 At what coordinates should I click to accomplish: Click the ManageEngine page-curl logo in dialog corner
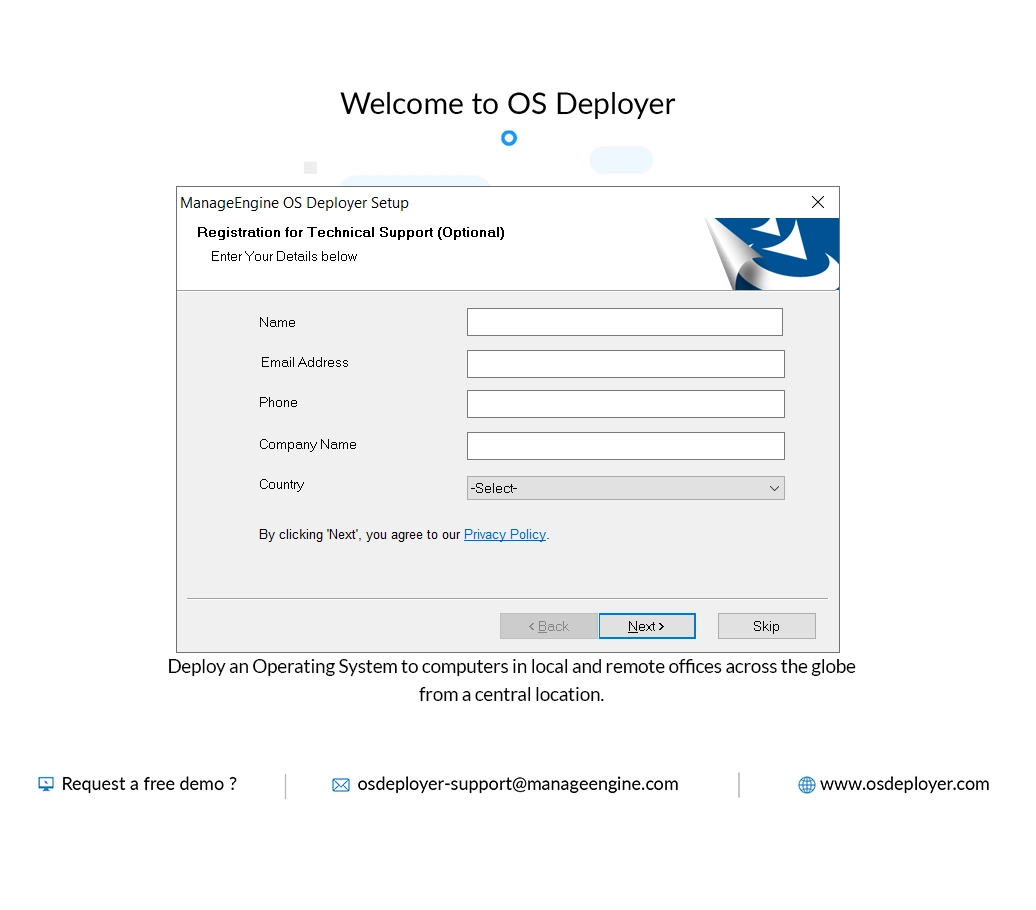click(x=775, y=250)
